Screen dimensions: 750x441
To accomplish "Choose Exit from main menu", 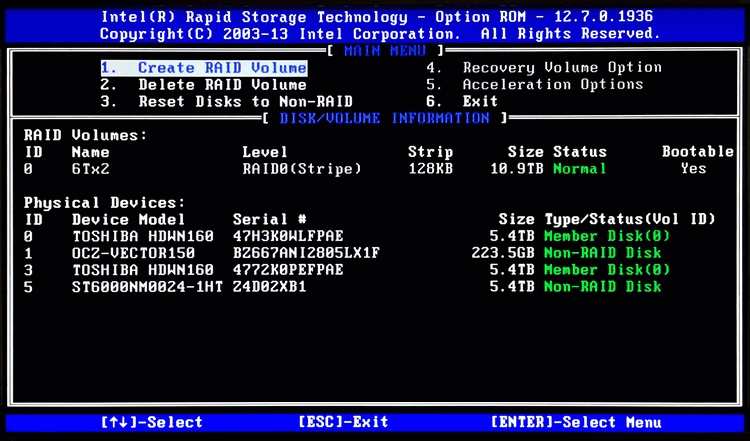I will 480,102.
